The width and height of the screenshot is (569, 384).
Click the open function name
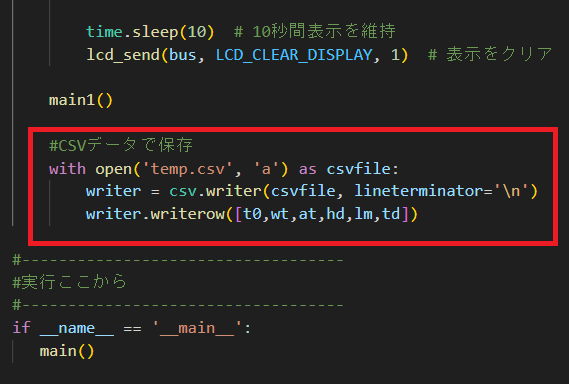coord(114,169)
